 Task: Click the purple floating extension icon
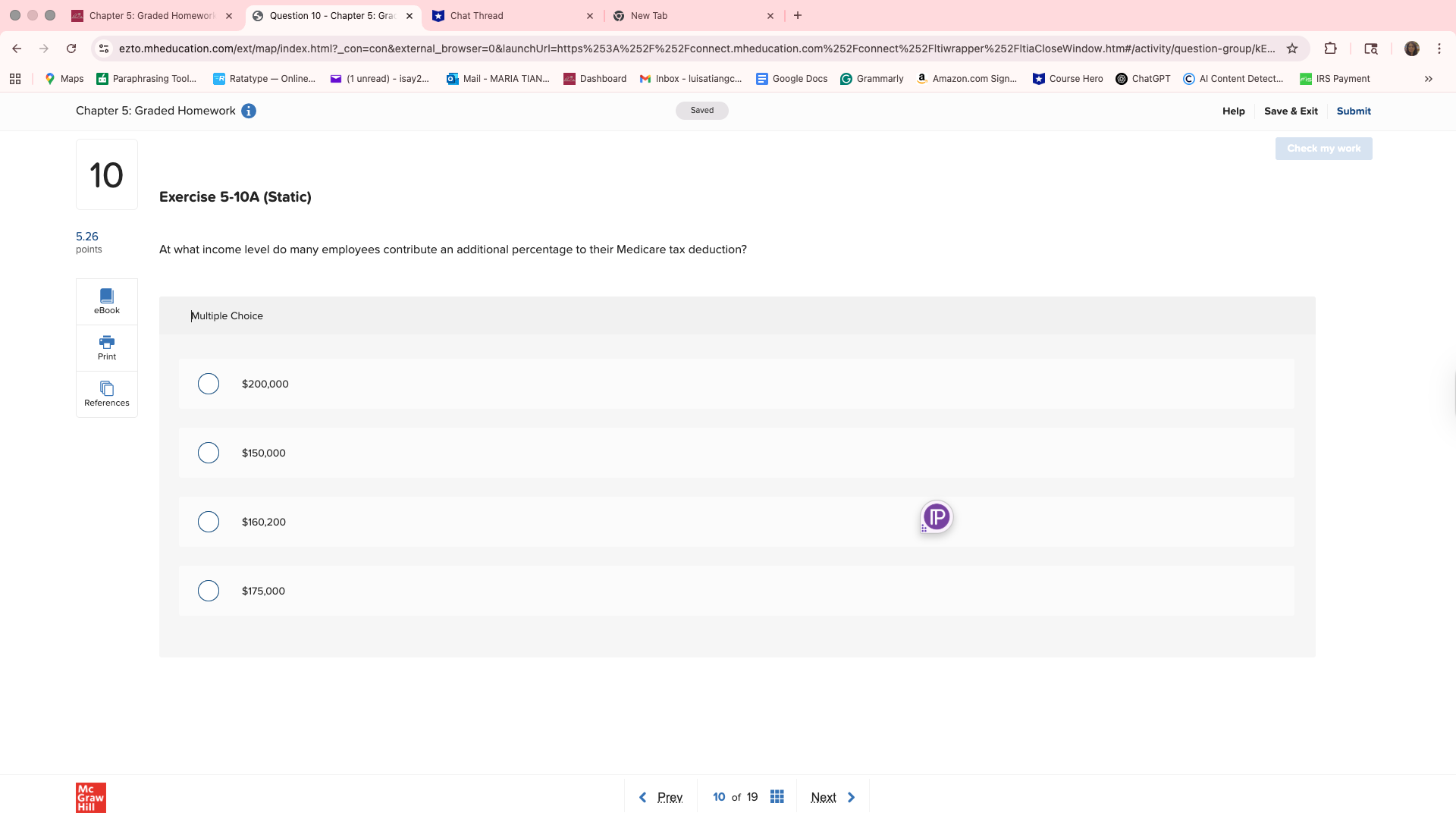tap(937, 517)
